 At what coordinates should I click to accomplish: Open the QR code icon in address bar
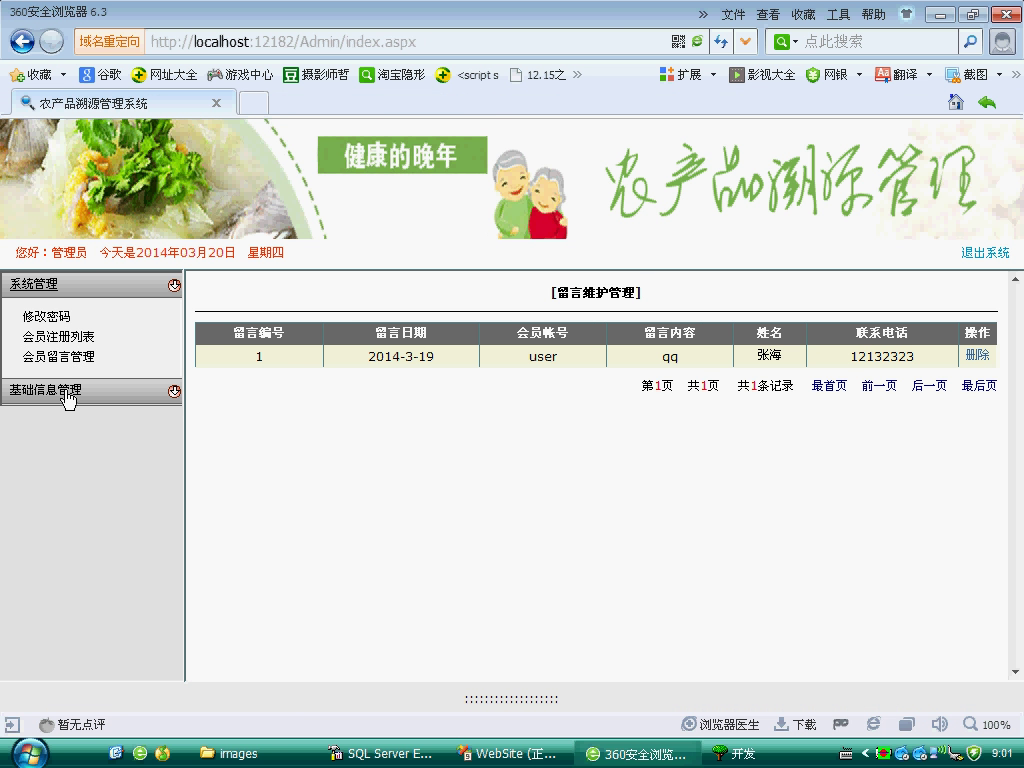(x=679, y=42)
